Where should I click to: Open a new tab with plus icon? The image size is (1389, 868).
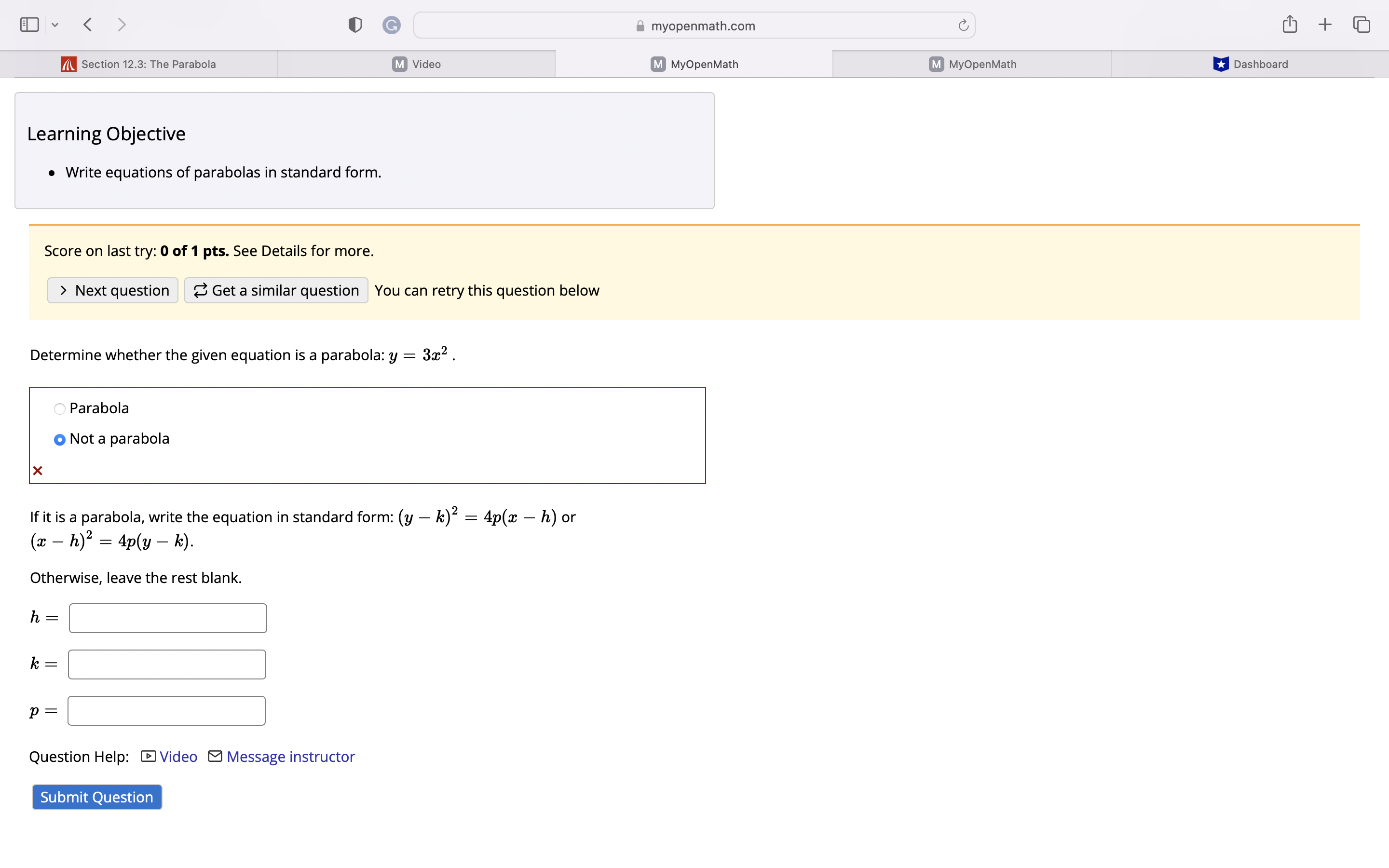(1325, 24)
